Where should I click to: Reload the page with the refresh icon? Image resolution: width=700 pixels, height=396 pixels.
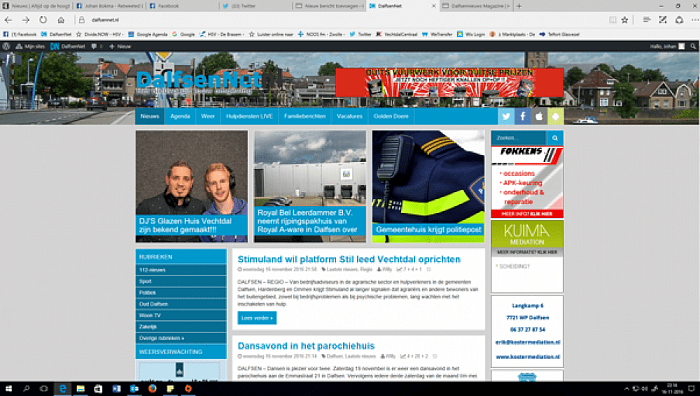pos(43,20)
